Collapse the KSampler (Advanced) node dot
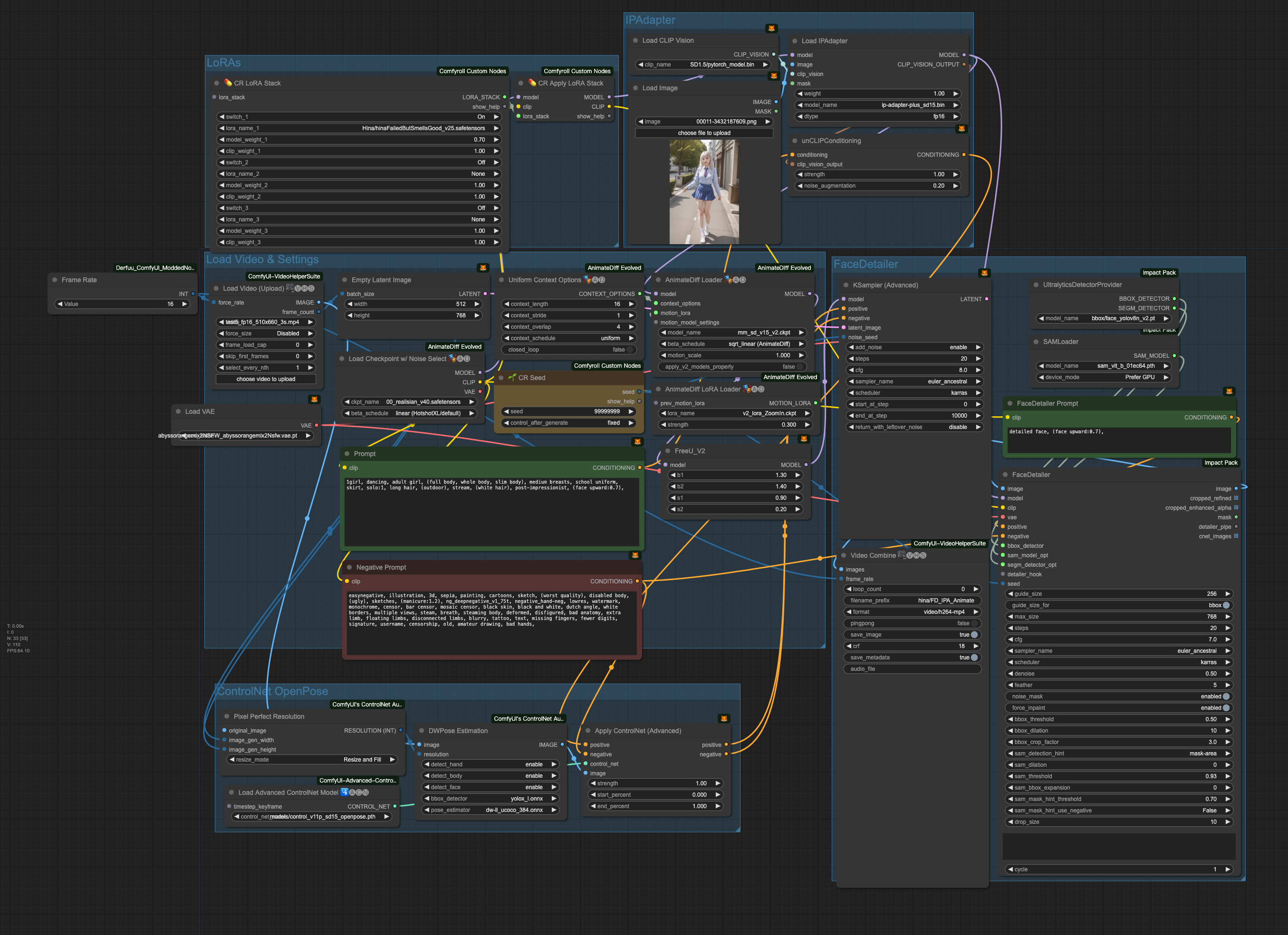 point(846,285)
